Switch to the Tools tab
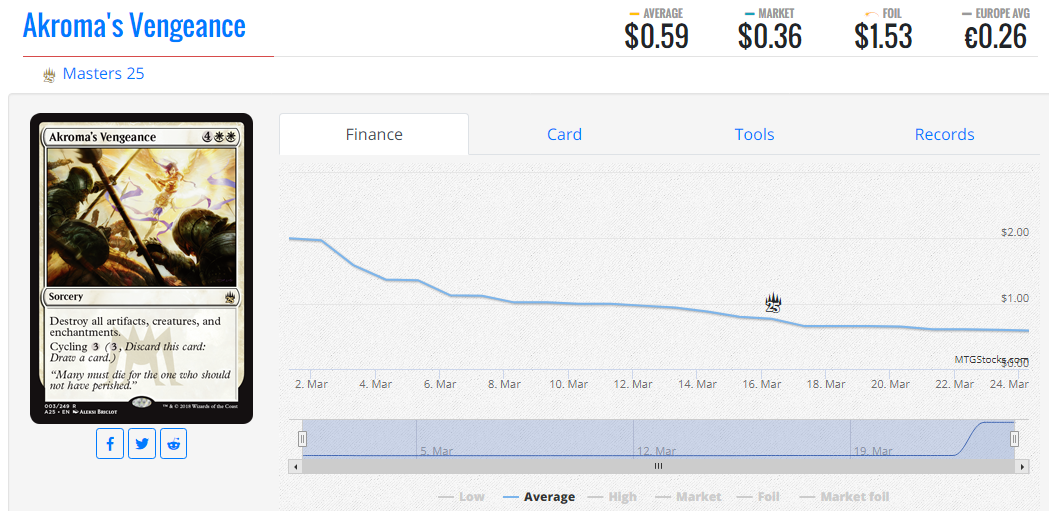 754,134
